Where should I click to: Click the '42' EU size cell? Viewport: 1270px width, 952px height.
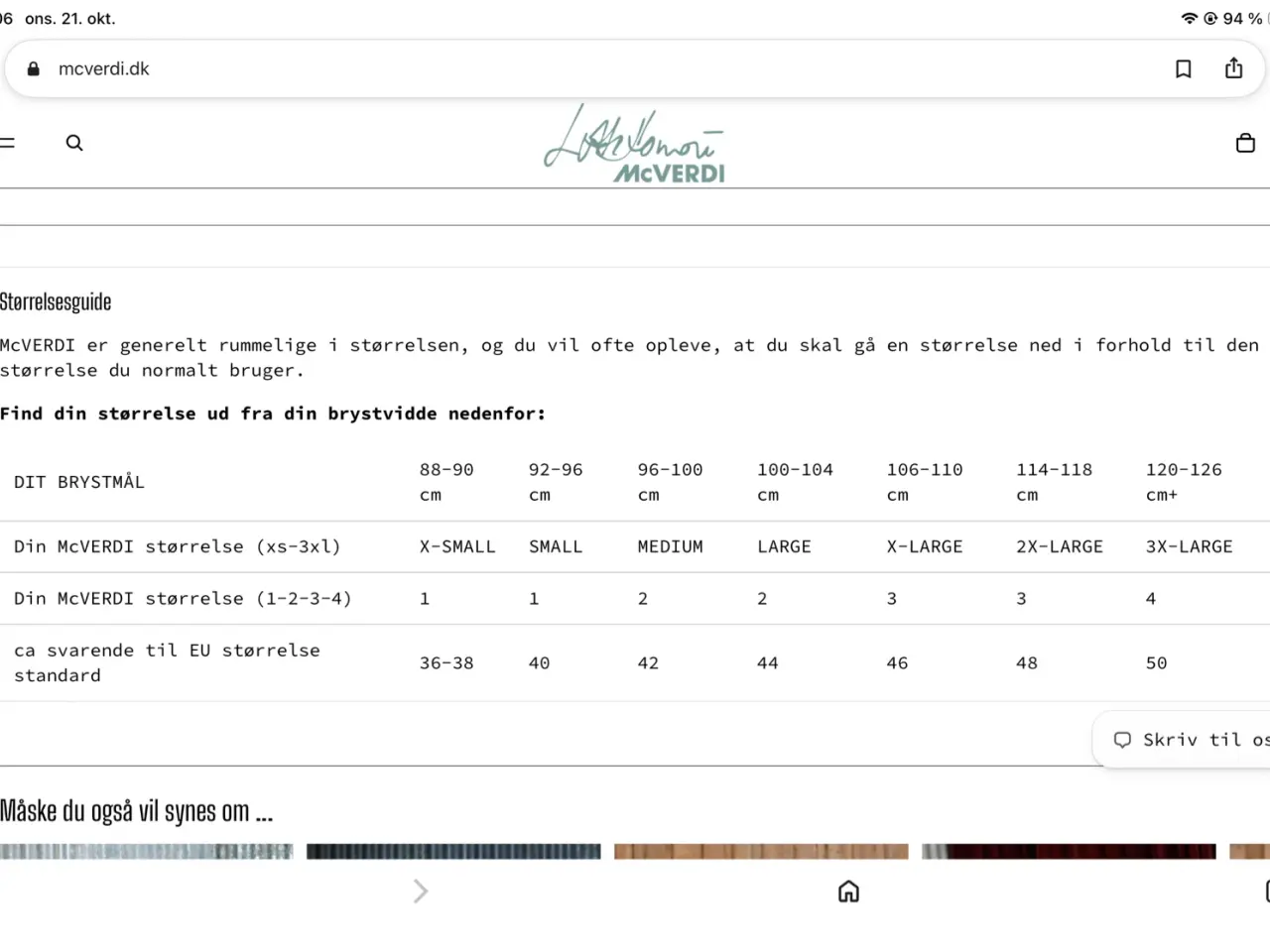click(648, 663)
